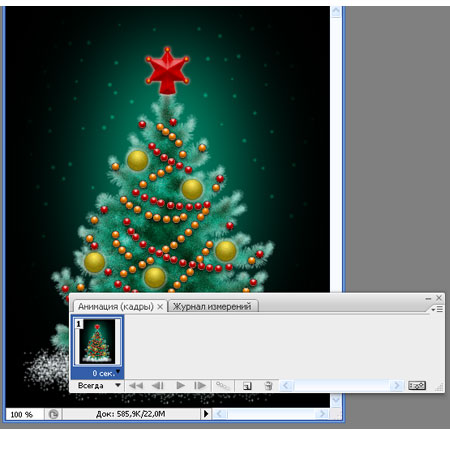
Task: Click document window right scroll arrow
Action: [322, 414]
